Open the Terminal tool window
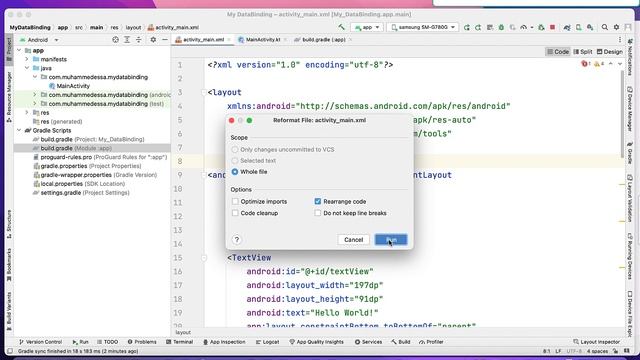Viewport: 640px width, 360px height. [180, 342]
